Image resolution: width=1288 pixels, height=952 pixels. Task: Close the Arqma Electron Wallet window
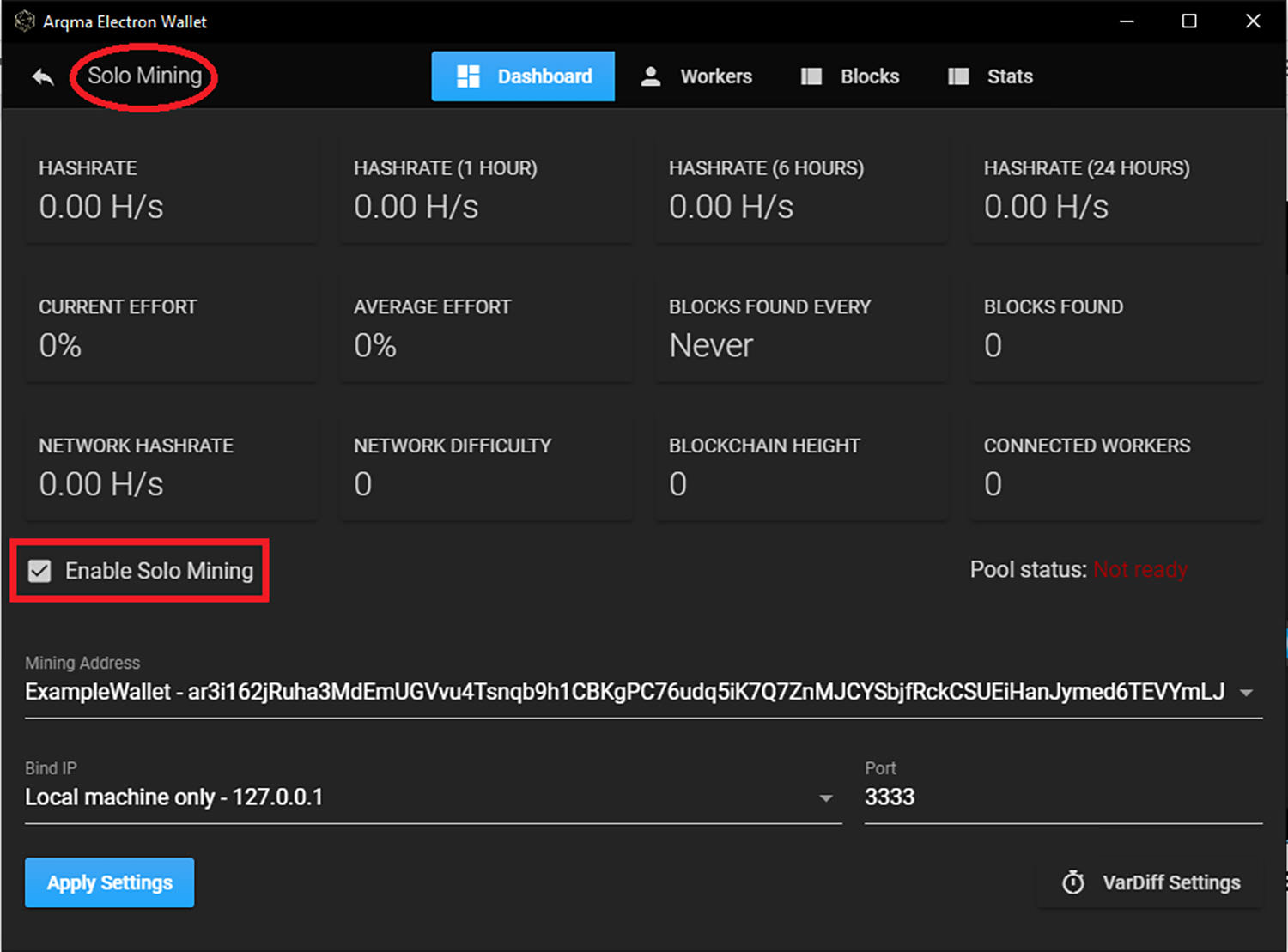(1253, 21)
